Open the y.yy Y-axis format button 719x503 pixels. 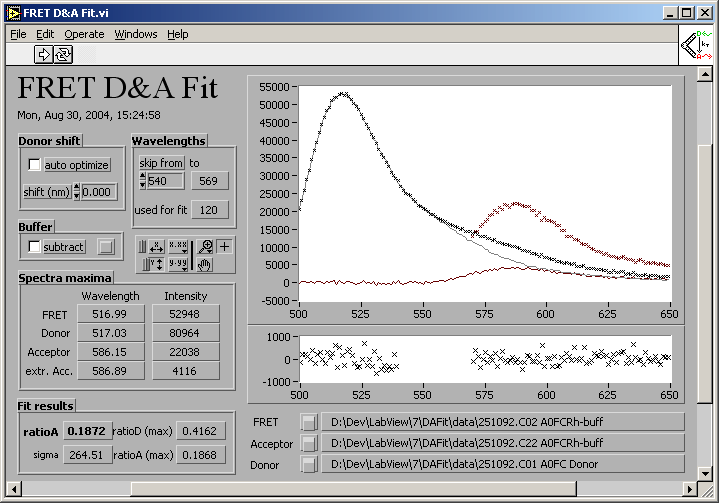(178, 265)
